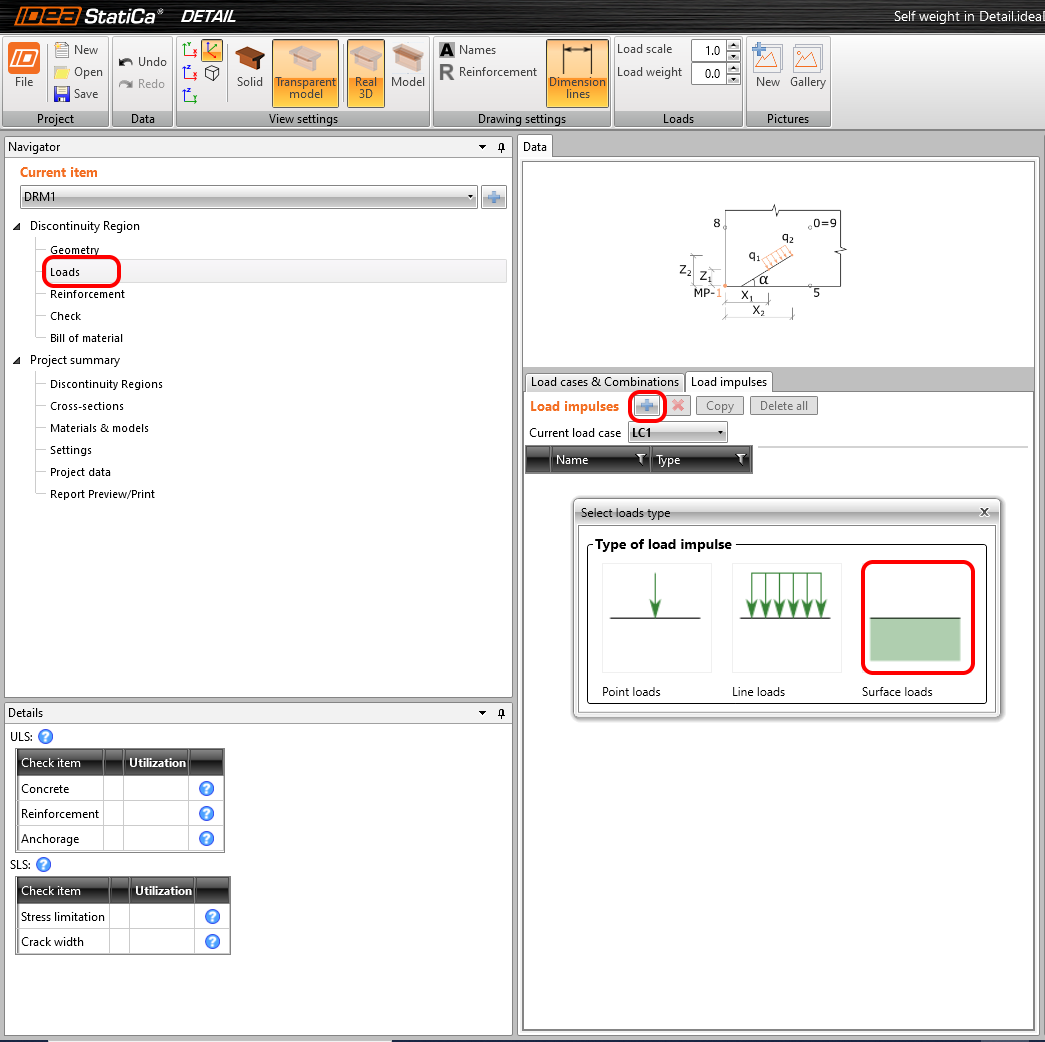
Task: Click the Save icon in Project group
Action: click(x=62, y=94)
